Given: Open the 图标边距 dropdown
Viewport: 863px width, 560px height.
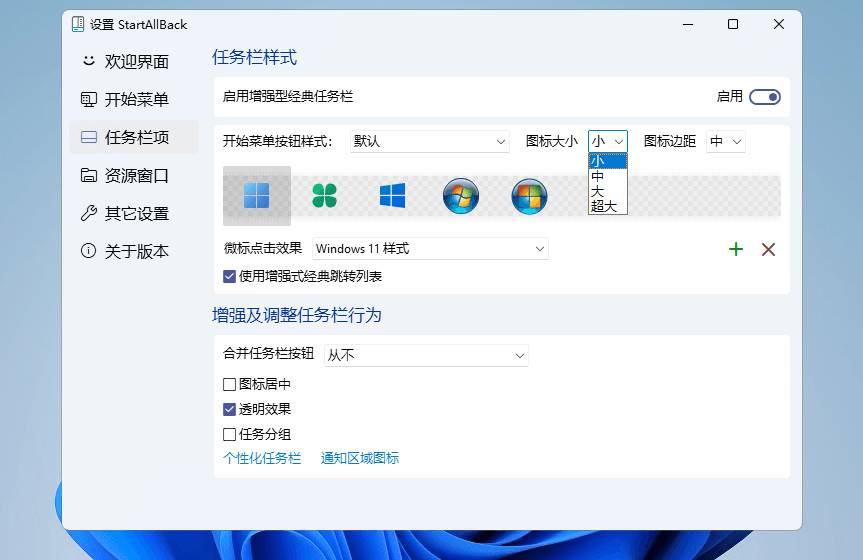Looking at the screenshot, I should tap(726, 142).
